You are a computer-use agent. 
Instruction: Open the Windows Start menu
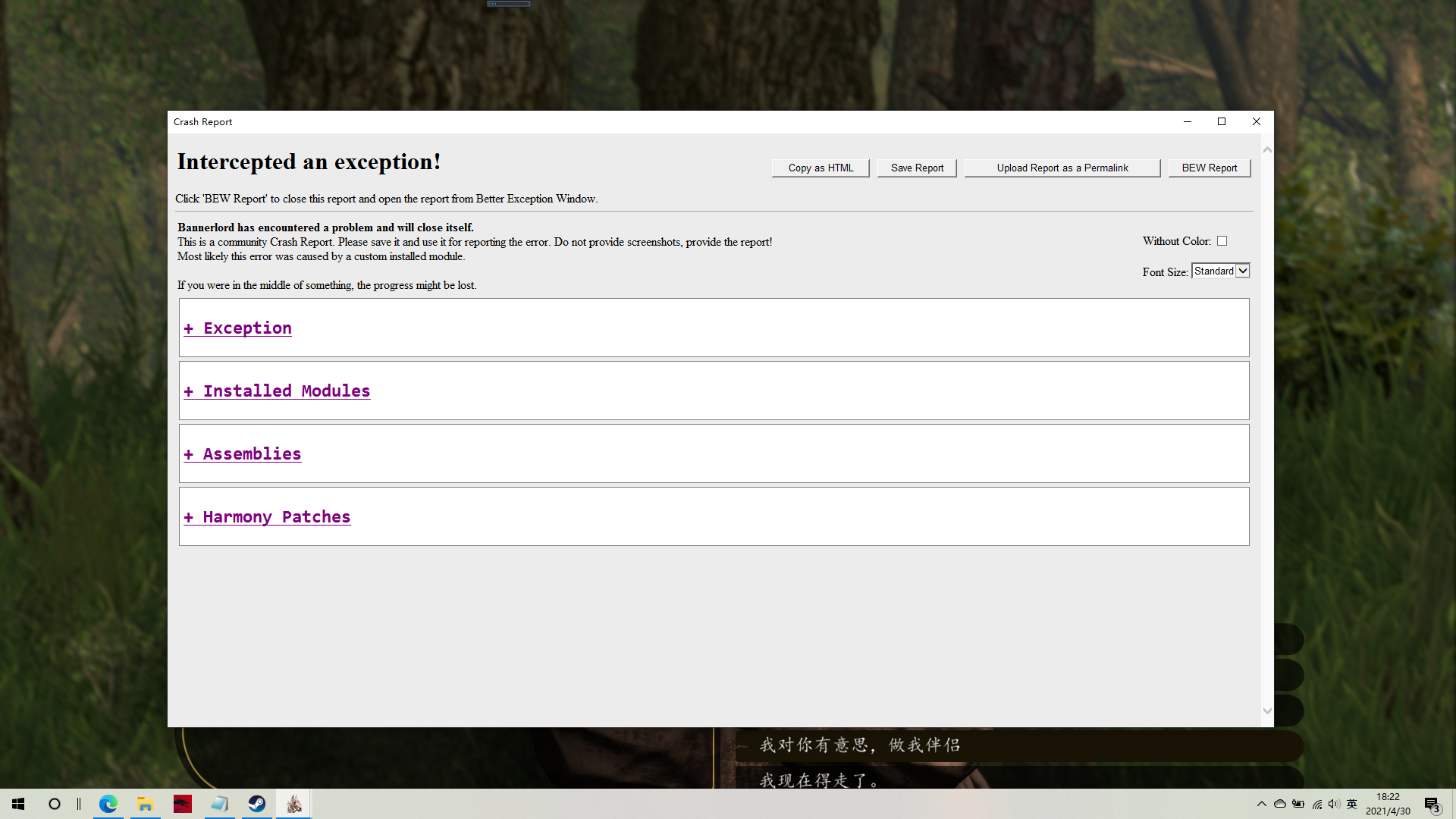18,804
